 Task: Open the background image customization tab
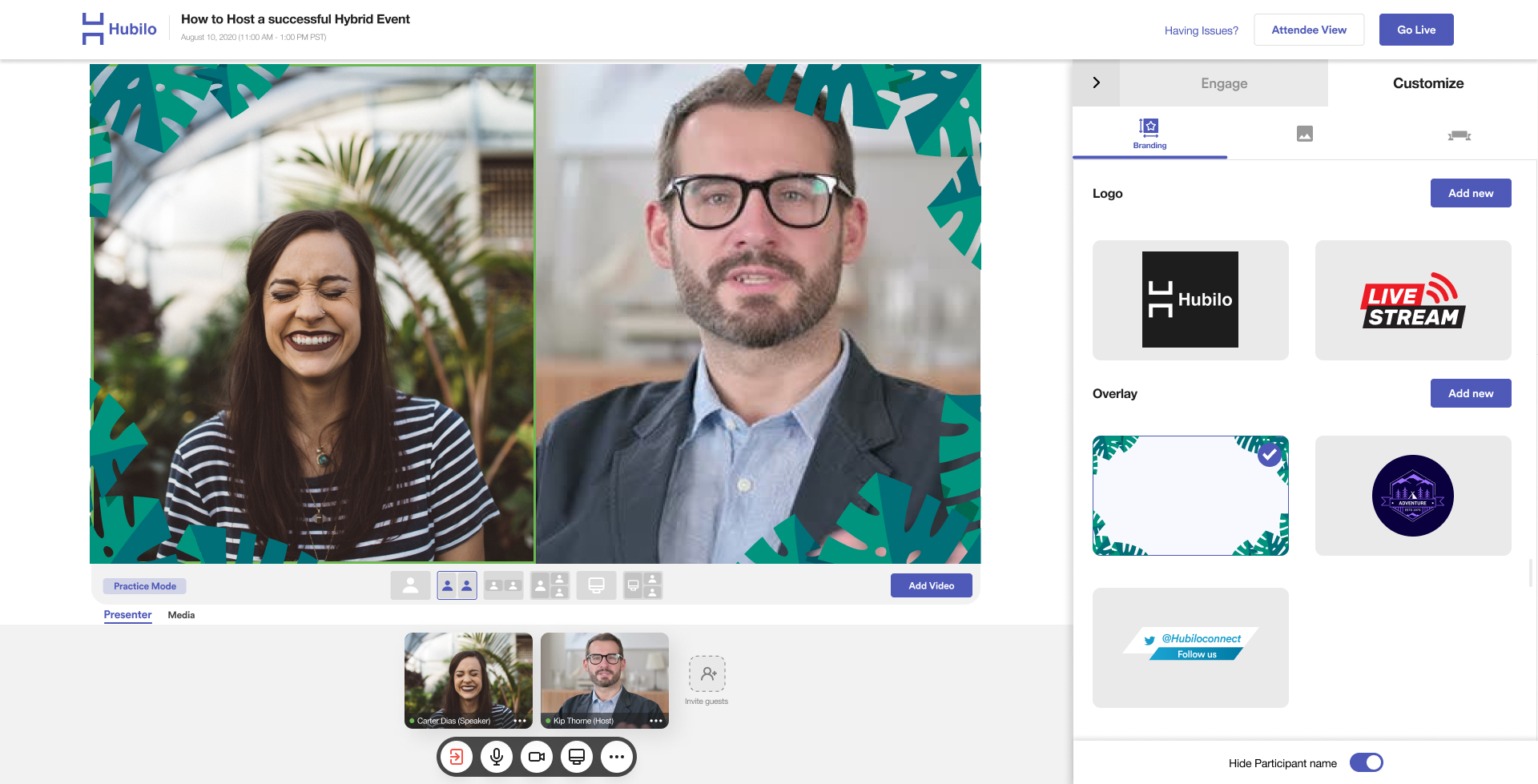point(1305,134)
